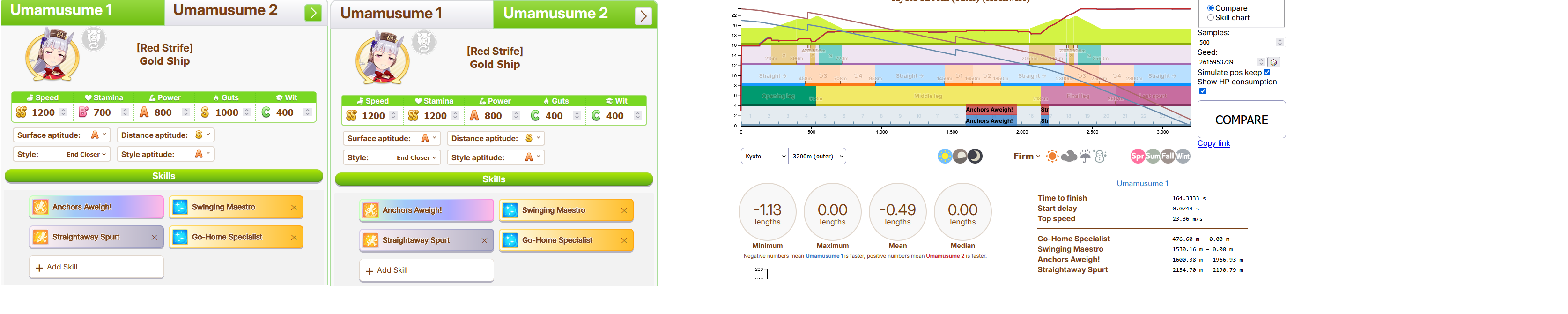Open Distance aptitude dropdown in Stamina 700 panel
The image size is (1568, 314).
click(165, 135)
